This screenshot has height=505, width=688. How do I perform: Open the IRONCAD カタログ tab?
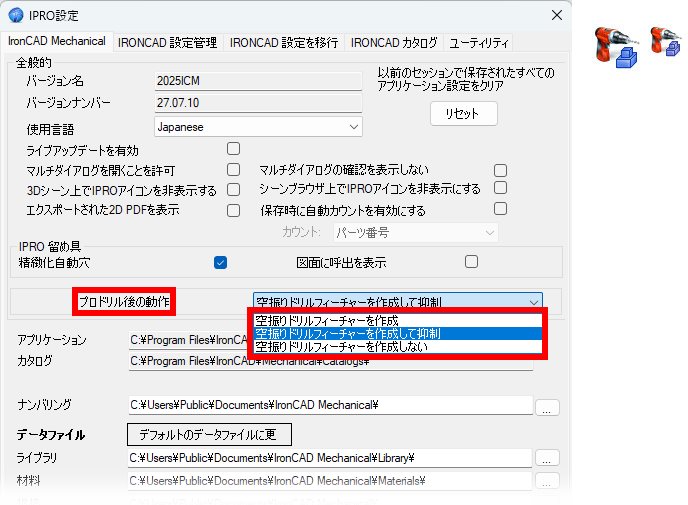pos(394,43)
